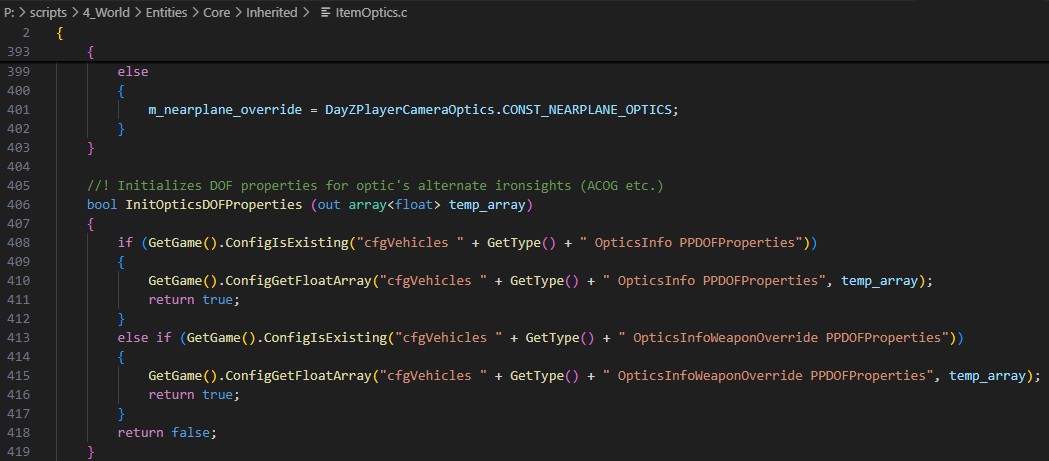Open the 4_World folder breadcrumb
The image size is (1049, 461).
(106, 13)
